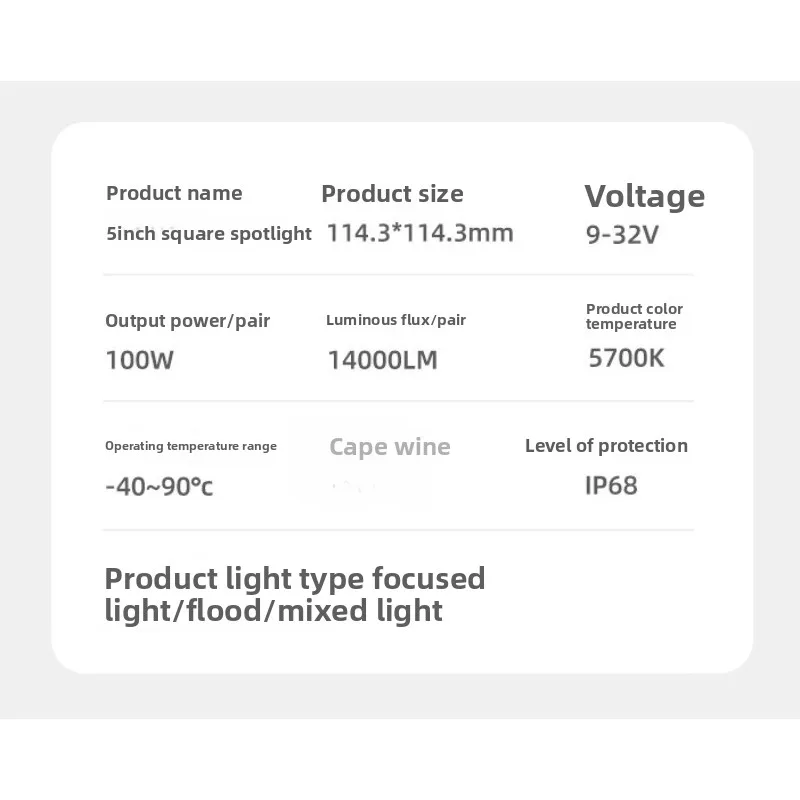800x800 pixels.
Task: Click the "Luminous flux/pair" label
Action: [x=396, y=320]
